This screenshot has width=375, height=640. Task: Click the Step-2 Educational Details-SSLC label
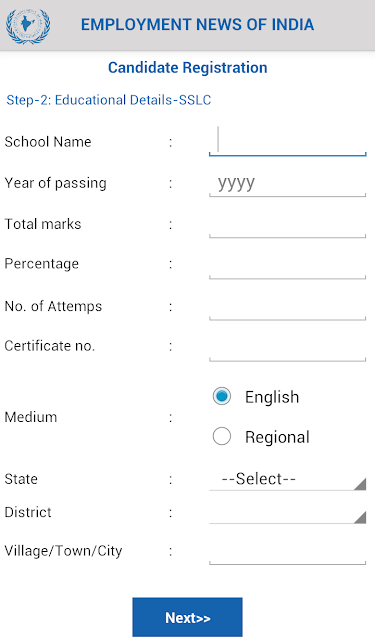[109, 100]
